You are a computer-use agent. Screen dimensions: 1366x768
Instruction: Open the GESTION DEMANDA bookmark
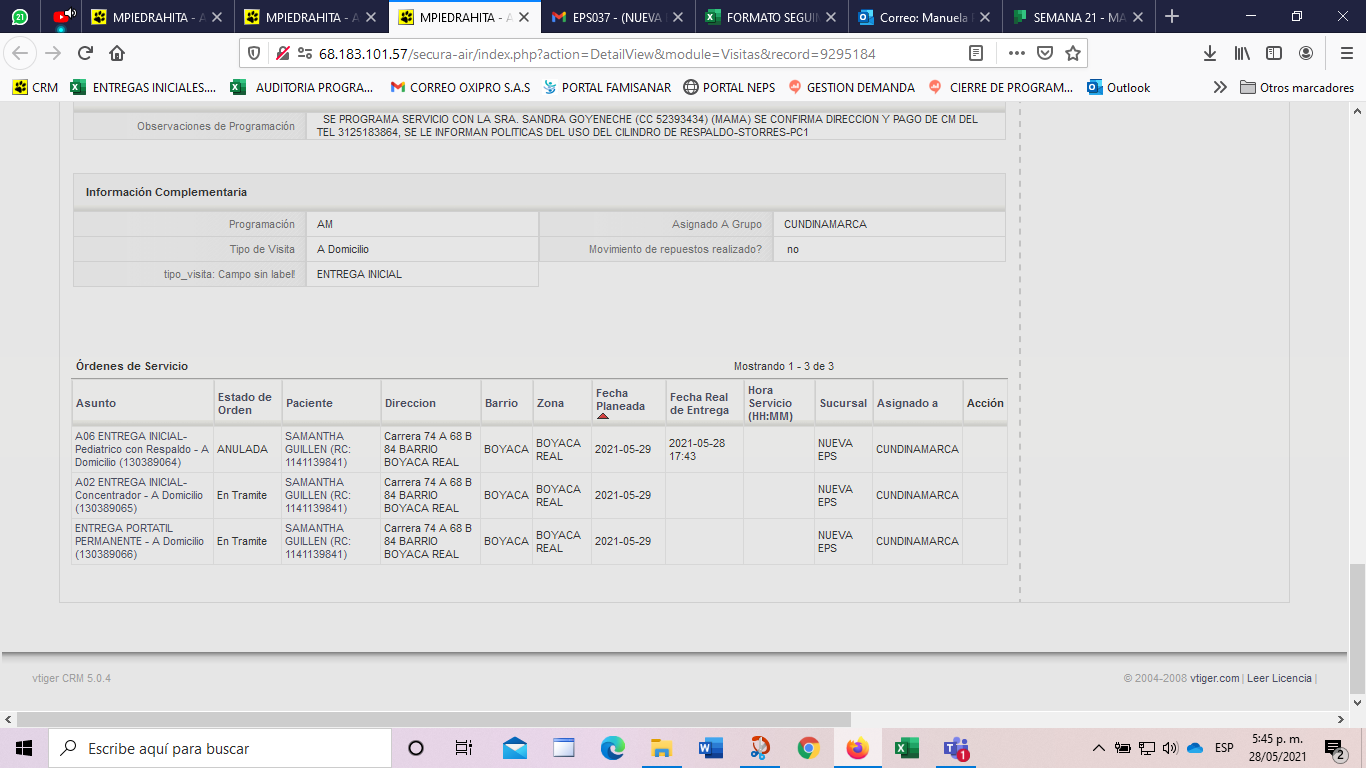pyautogui.click(x=851, y=87)
